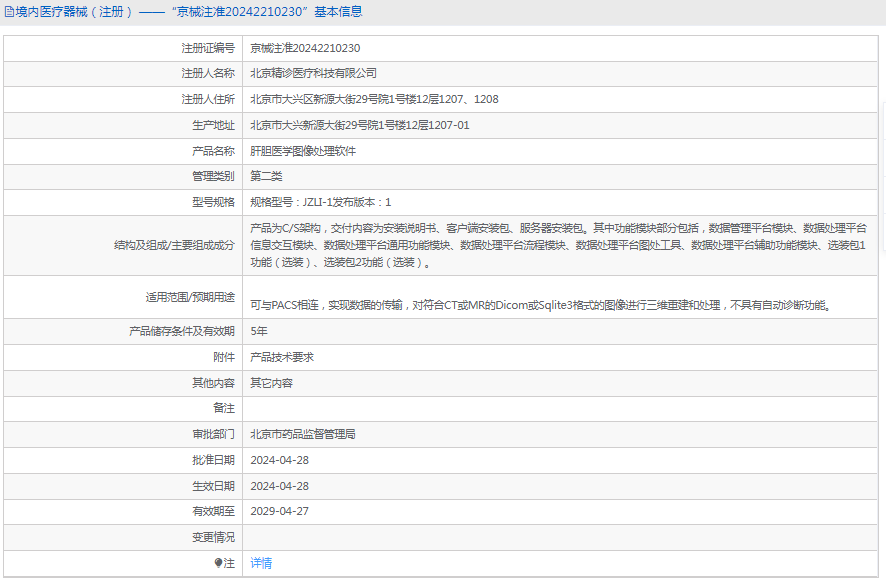
Task: Click the 注册人名称 label
Action: tap(208, 73)
